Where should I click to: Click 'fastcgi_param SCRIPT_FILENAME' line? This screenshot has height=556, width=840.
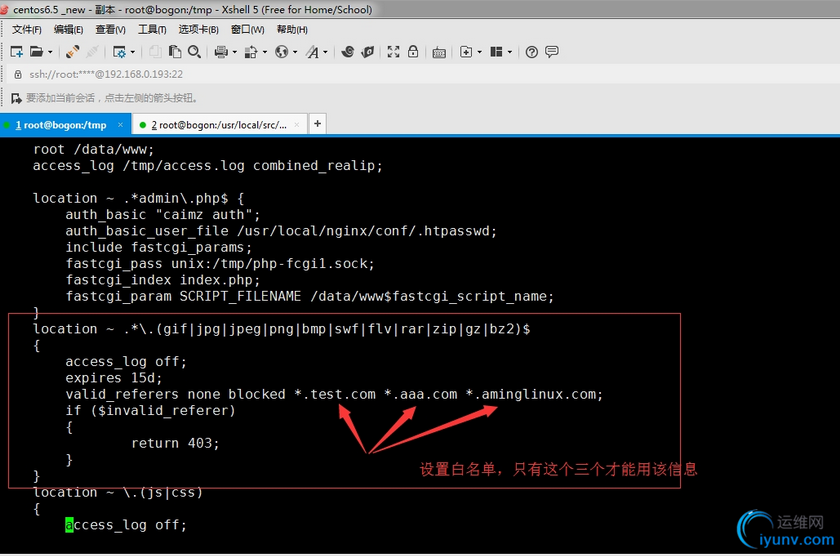[x=310, y=296]
